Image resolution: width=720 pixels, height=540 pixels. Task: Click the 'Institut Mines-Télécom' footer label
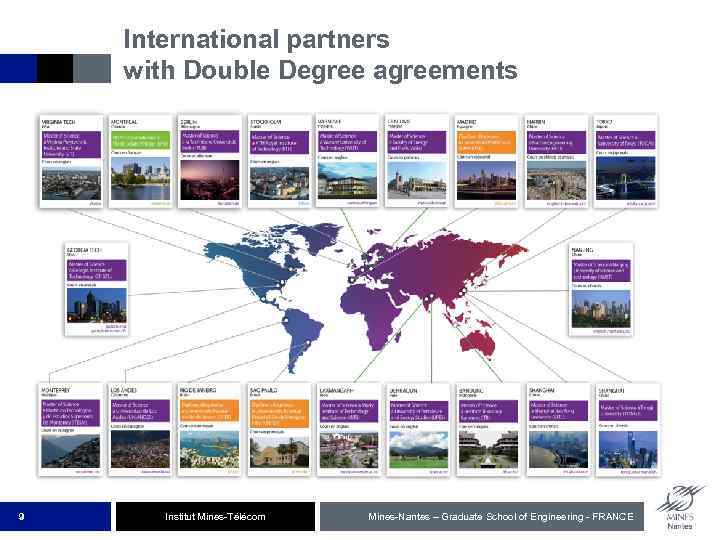pos(215,517)
